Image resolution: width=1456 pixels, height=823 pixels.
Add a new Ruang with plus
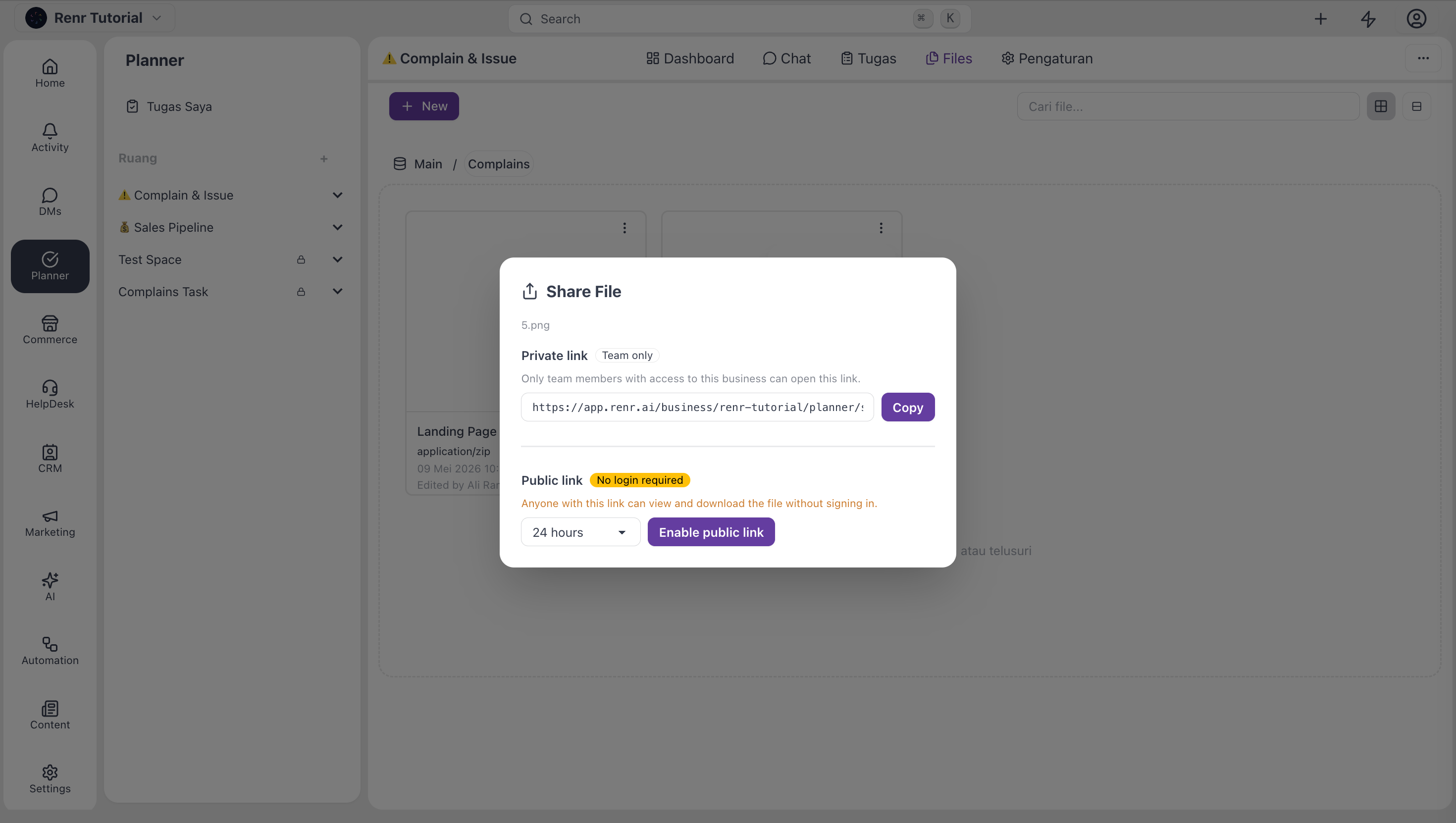click(x=324, y=159)
